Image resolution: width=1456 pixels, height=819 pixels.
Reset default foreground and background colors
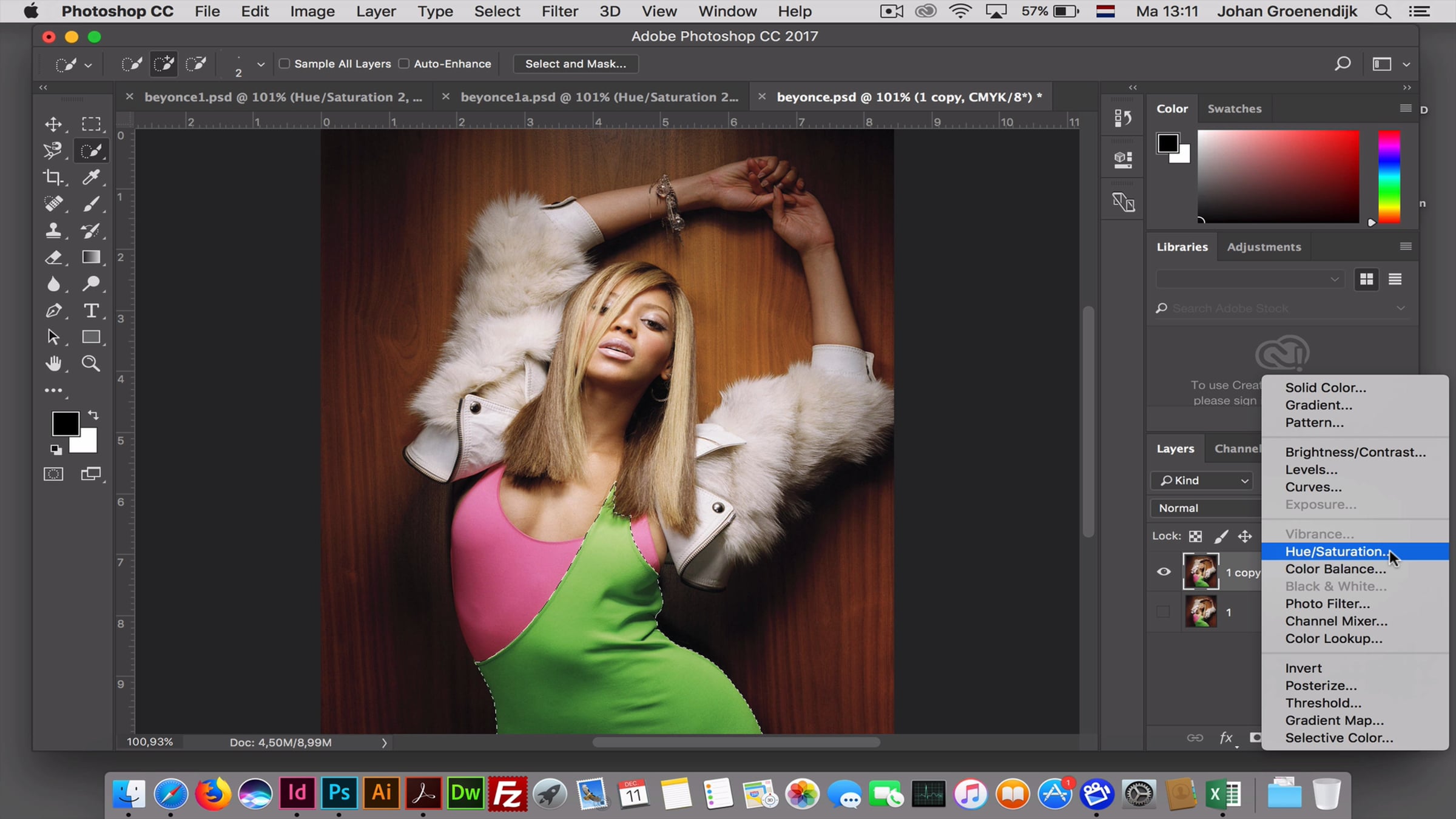pyautogui.click(x=56, y=450)
